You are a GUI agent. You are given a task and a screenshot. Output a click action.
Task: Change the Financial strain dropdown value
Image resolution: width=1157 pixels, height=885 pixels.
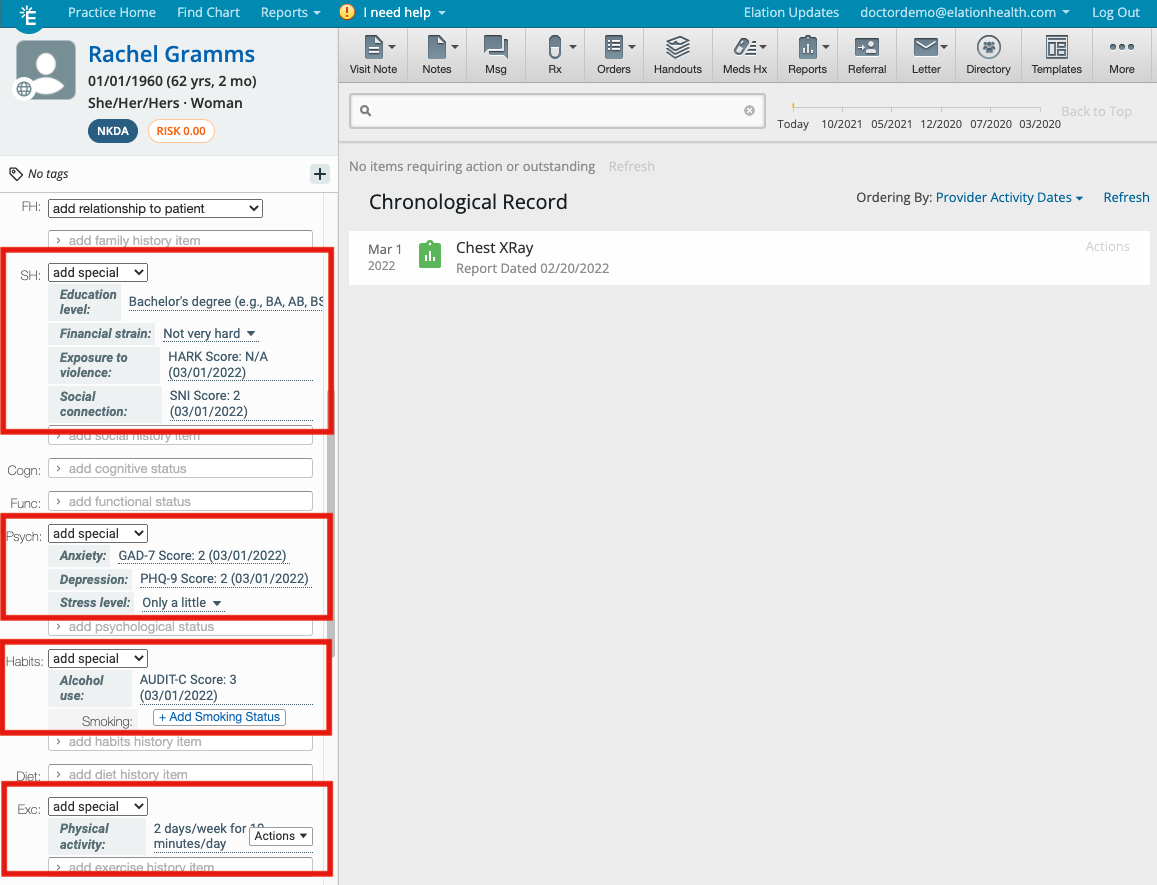209,333
